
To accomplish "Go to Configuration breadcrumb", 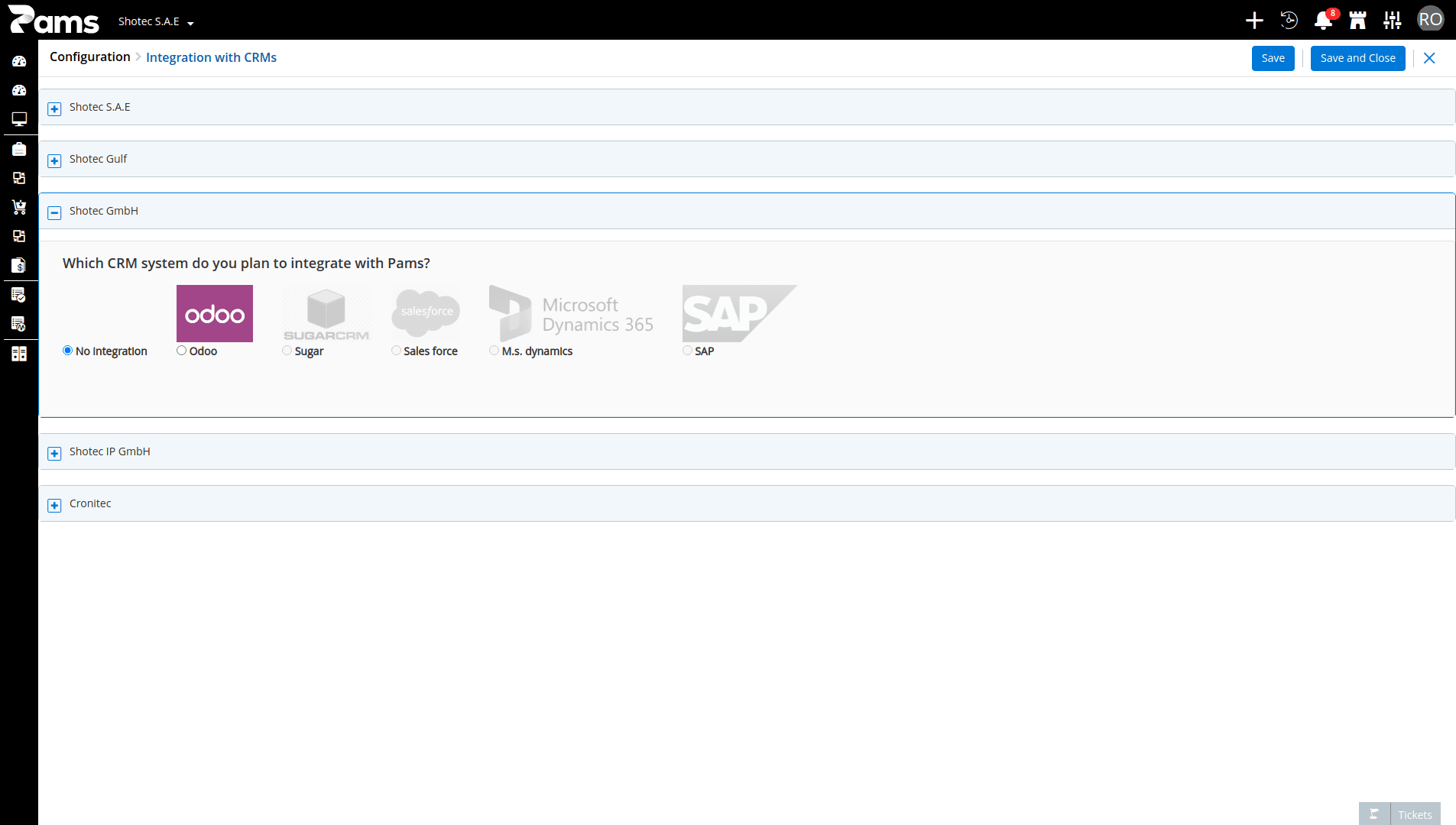I will [90, 57].
